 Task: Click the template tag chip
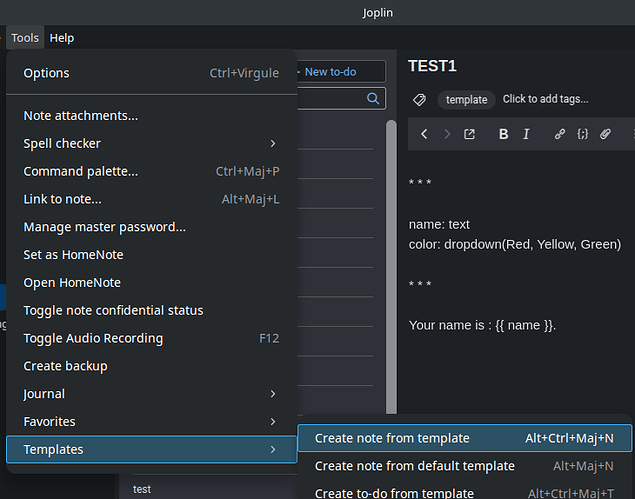click(x=466, y=100)
